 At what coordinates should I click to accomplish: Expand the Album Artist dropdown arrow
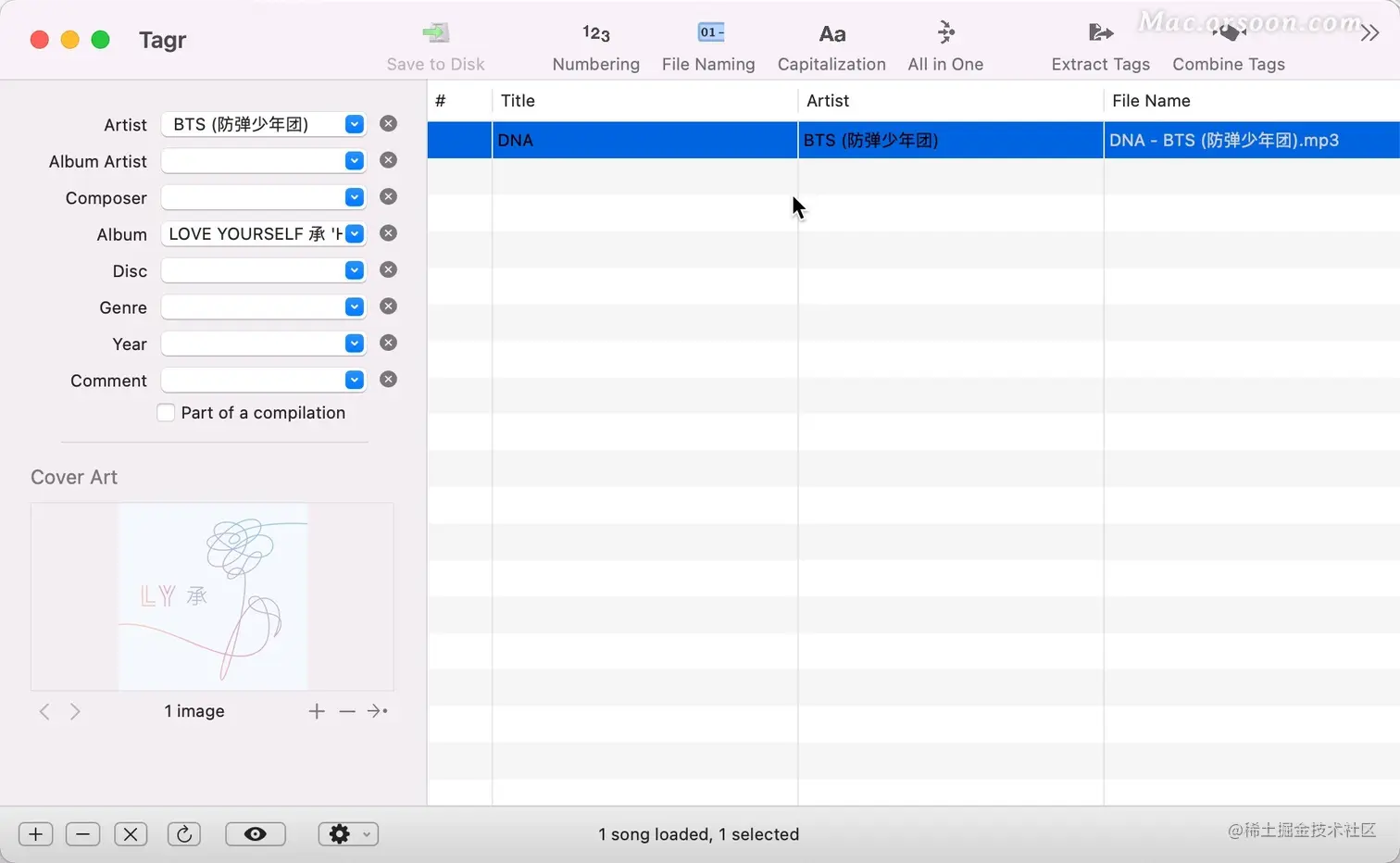355,160
